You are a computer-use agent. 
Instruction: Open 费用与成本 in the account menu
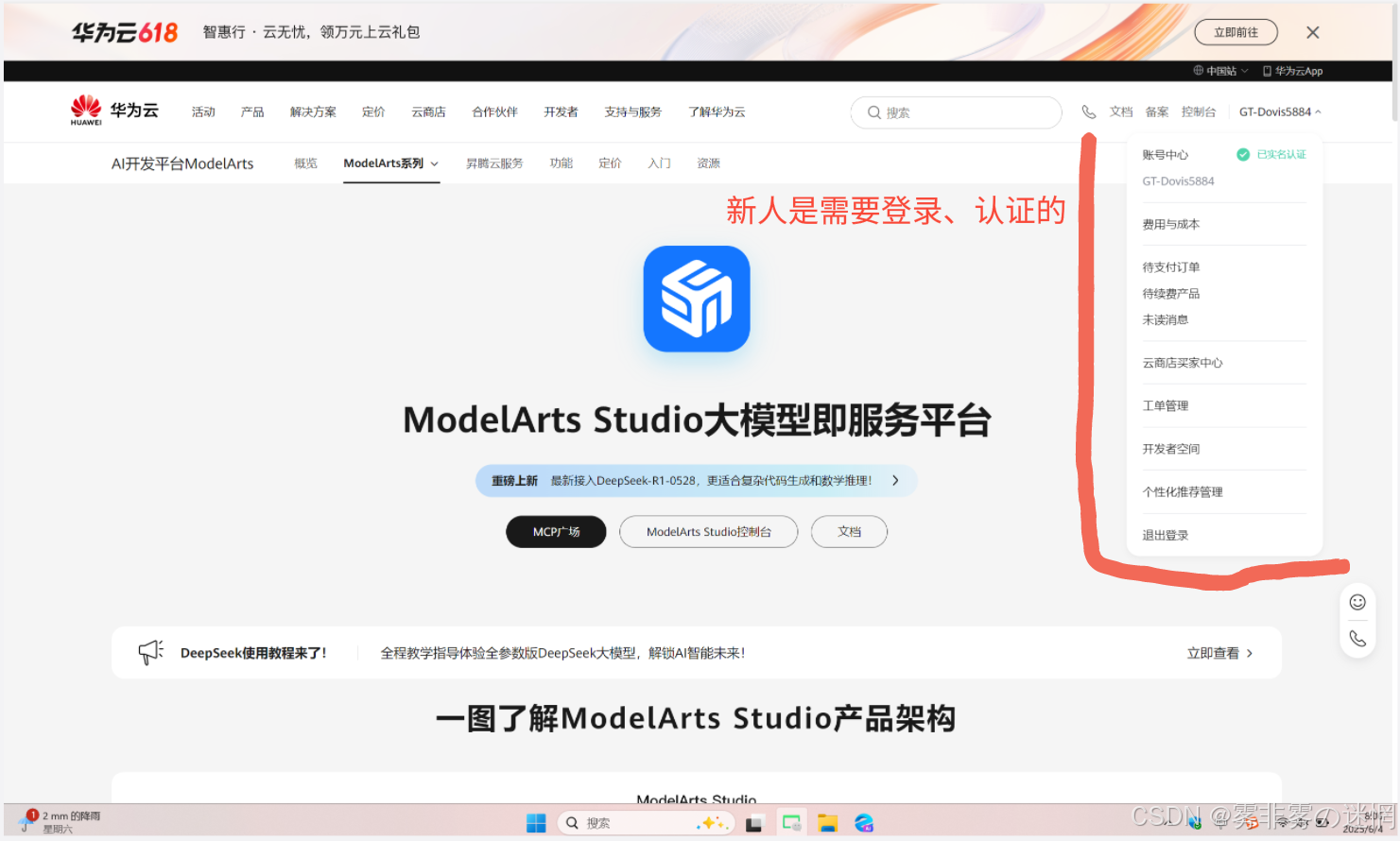click(x=1171, y=225)
